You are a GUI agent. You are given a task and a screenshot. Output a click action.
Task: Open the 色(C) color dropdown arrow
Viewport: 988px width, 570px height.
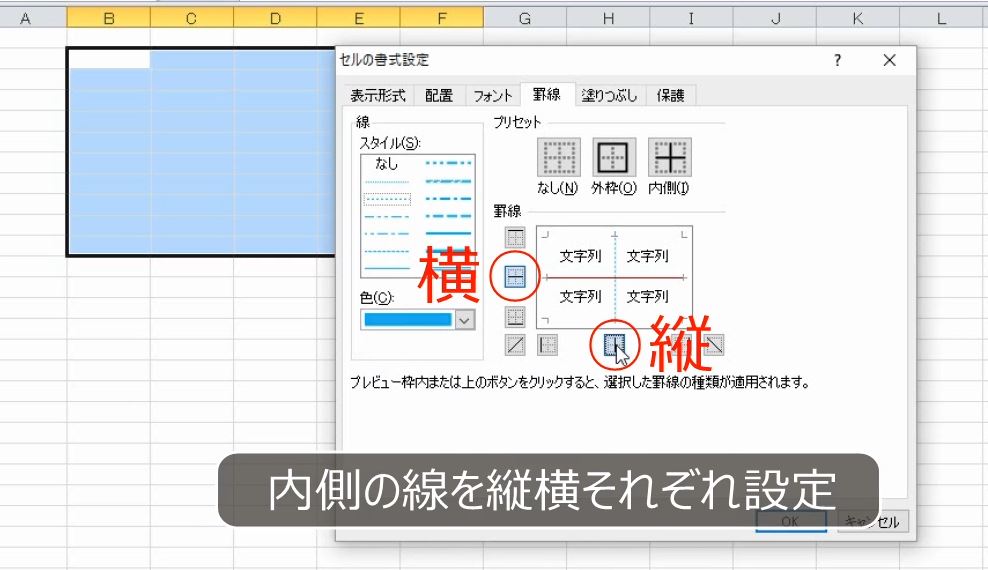pyautogui.click(x=464, y=320)
